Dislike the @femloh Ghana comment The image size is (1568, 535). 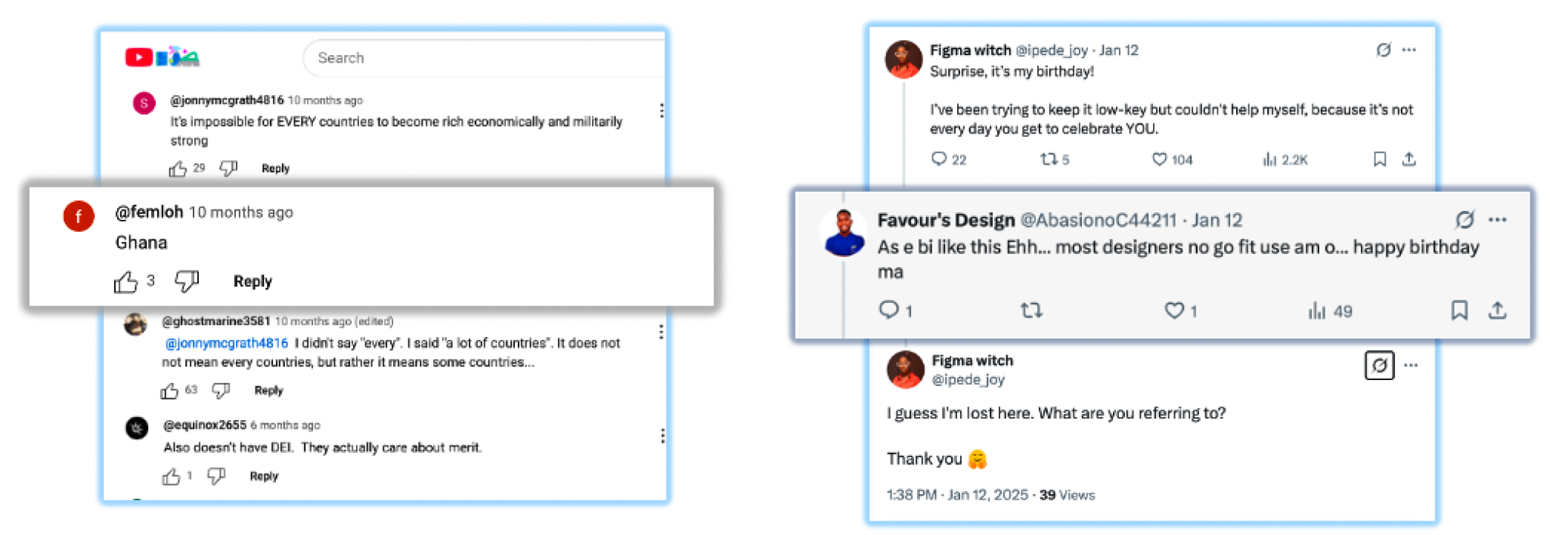click(x=187, y=281)
